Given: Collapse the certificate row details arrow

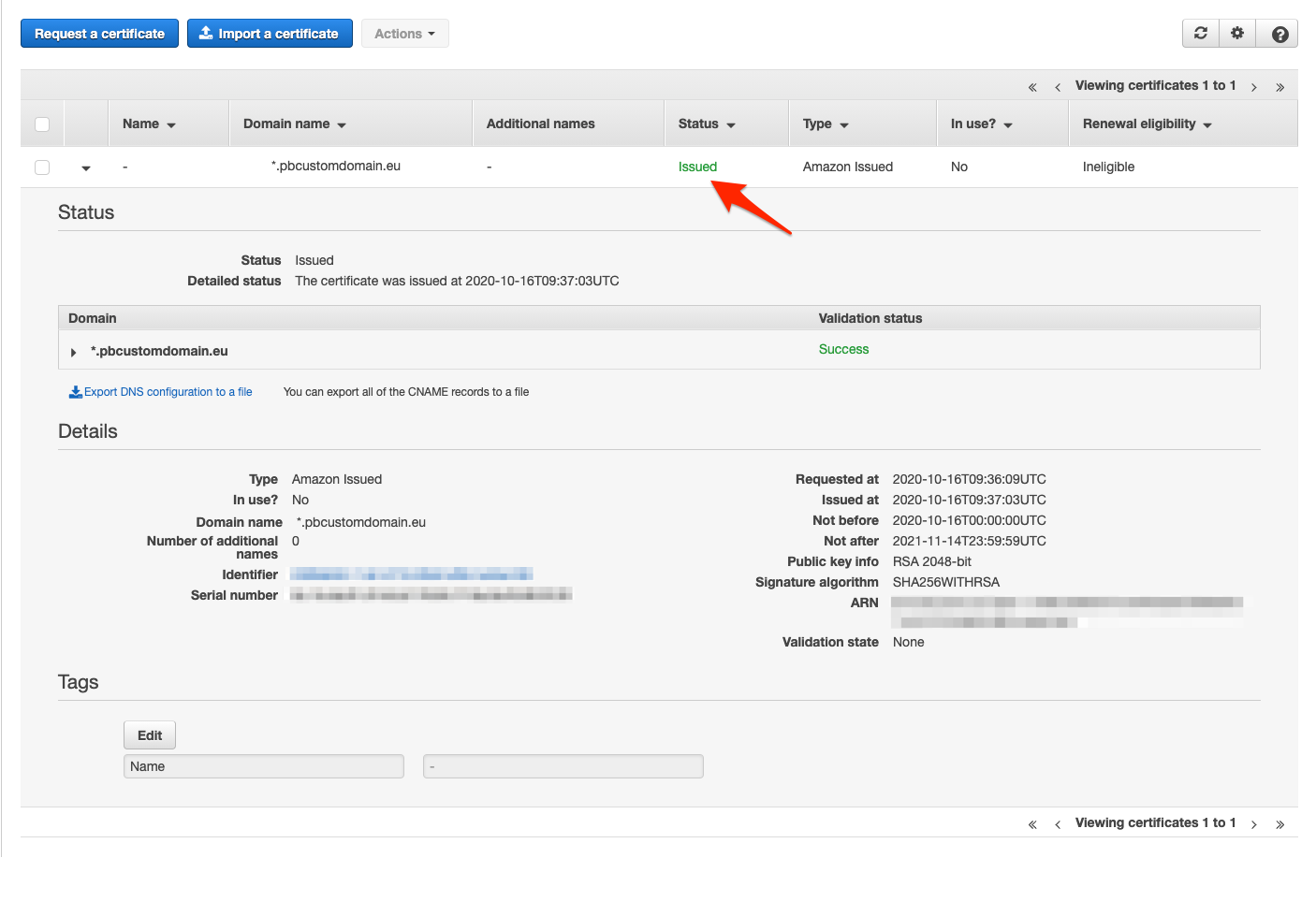Looking at the screenshot, I should point(86,168).
